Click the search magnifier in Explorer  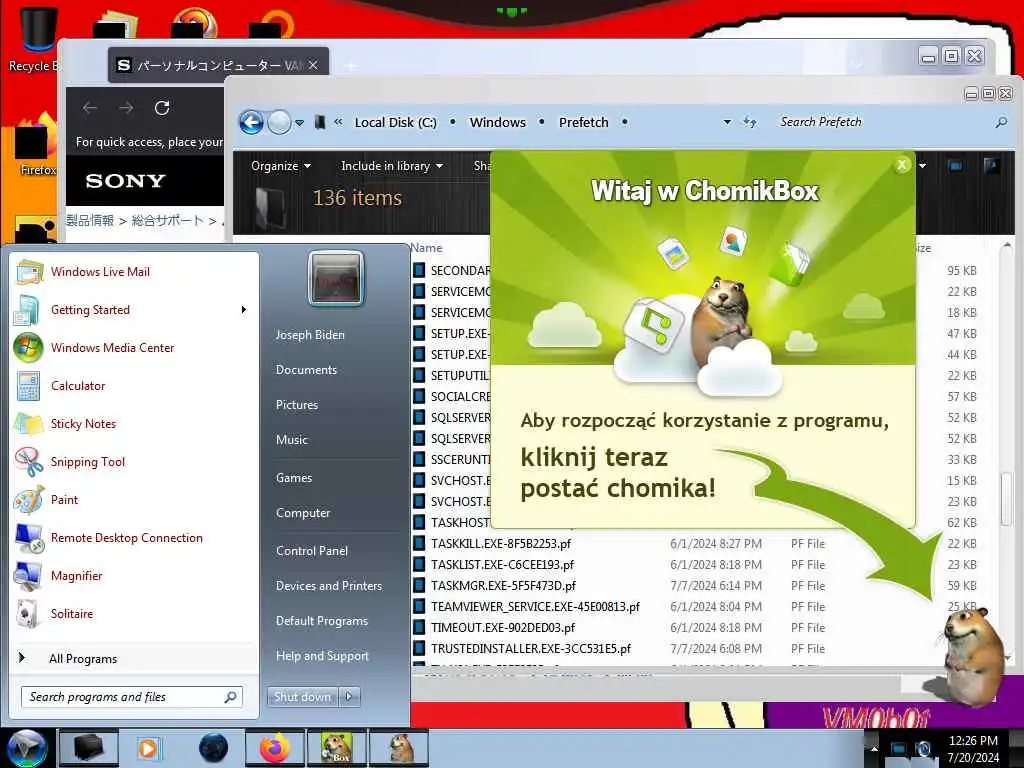(1000, 122)
